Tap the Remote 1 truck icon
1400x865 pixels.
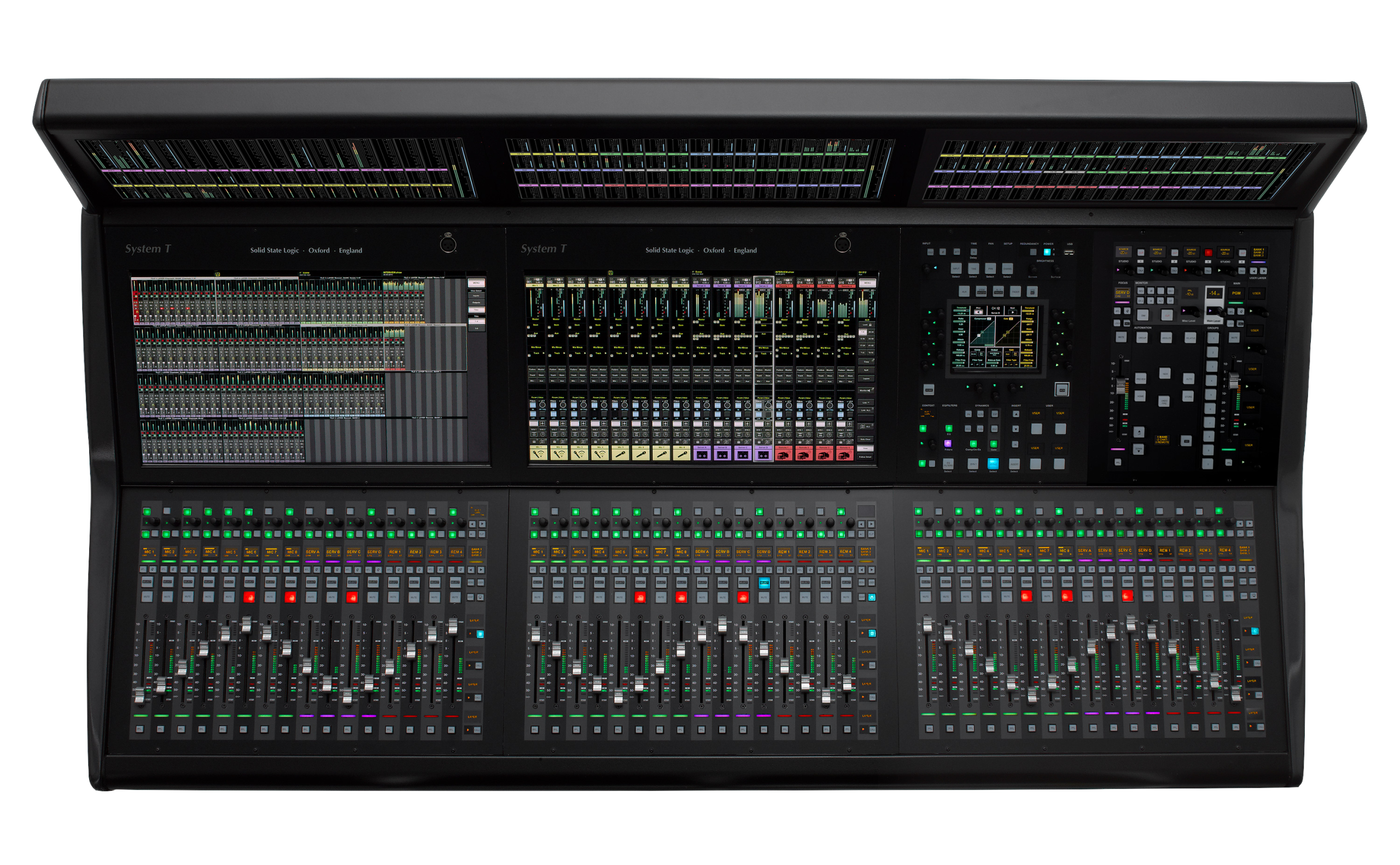783,454
